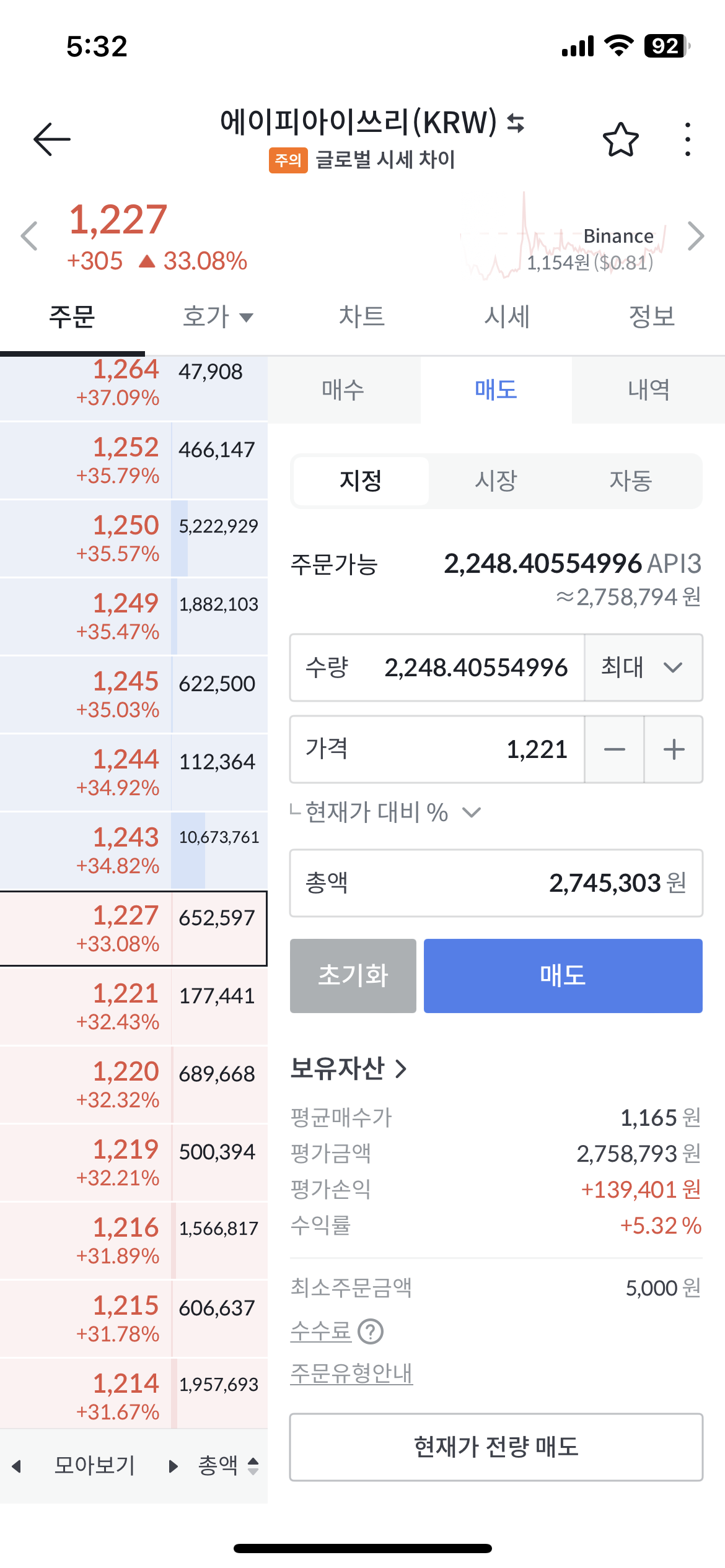This screenshot has height=1568, width=725.
Task: Switch to the 매수 buy tab
Action: (x=343, y=390)
